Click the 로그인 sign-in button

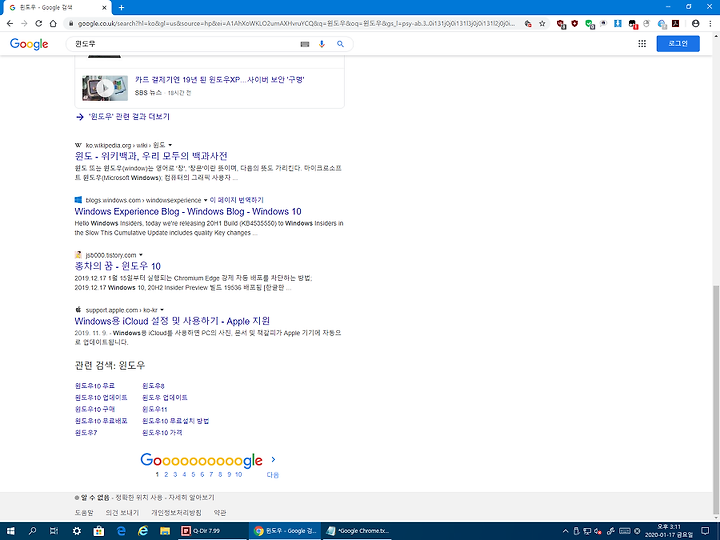coord(678,44)
